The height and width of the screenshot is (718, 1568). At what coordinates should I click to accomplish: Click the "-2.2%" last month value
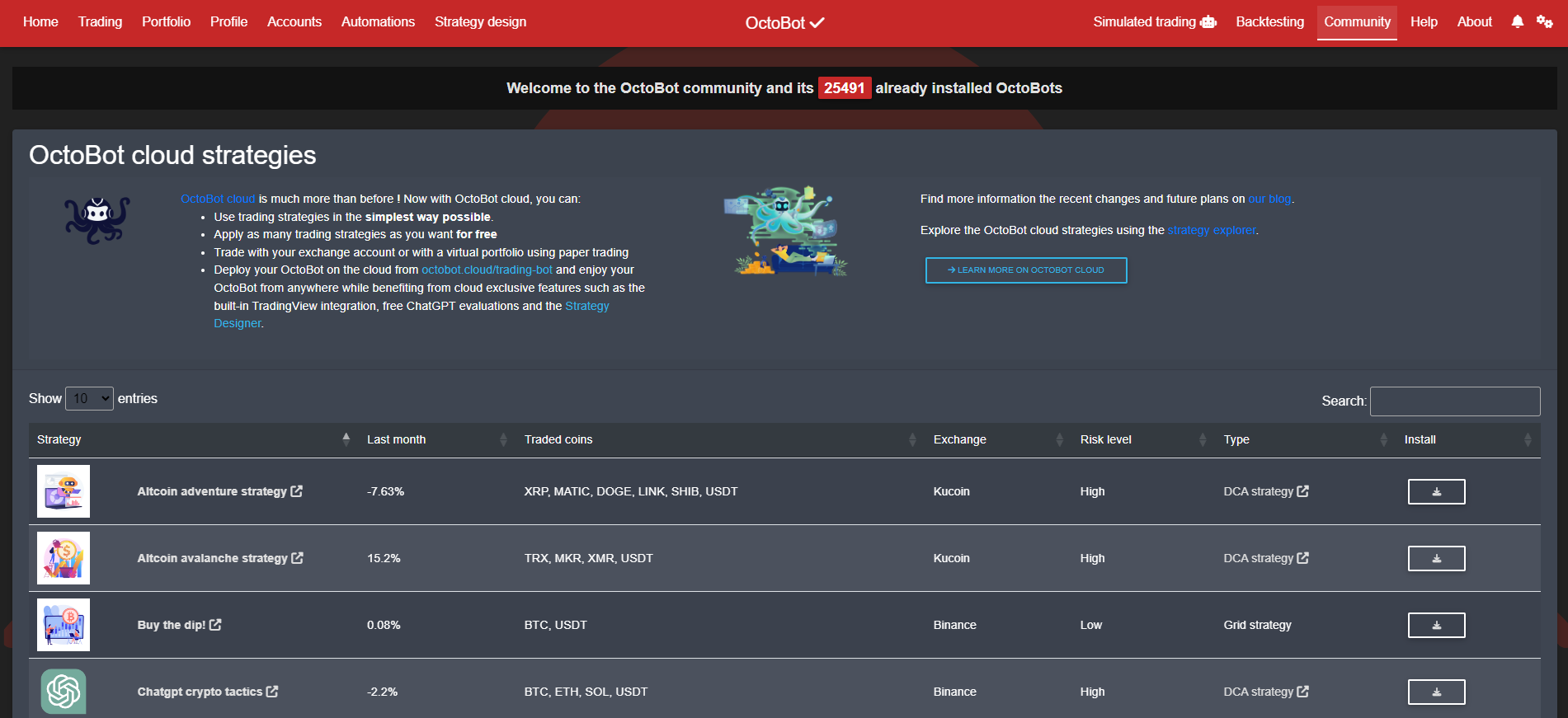(x=382, y=692)
